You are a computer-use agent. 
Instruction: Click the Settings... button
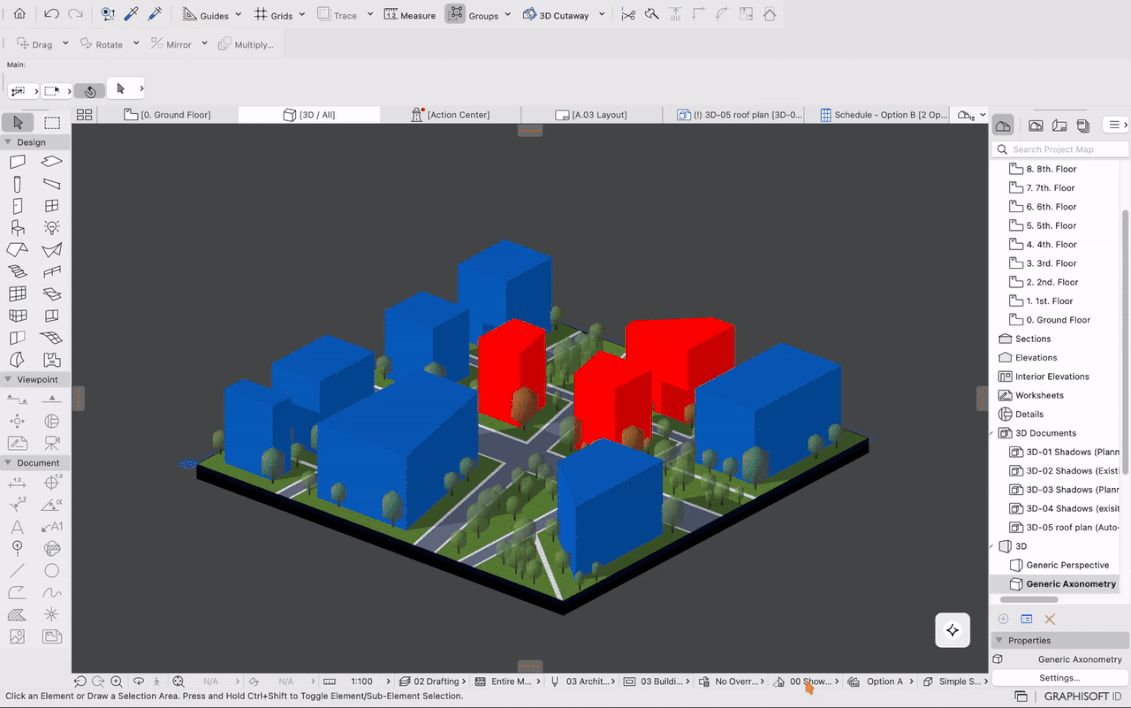click(1059, 678)
